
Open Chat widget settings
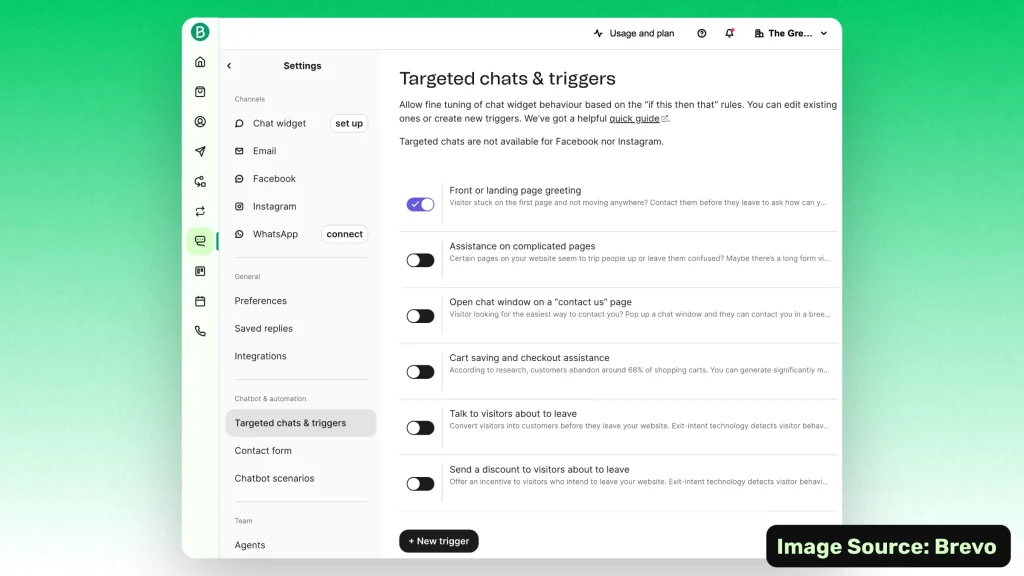279,123
